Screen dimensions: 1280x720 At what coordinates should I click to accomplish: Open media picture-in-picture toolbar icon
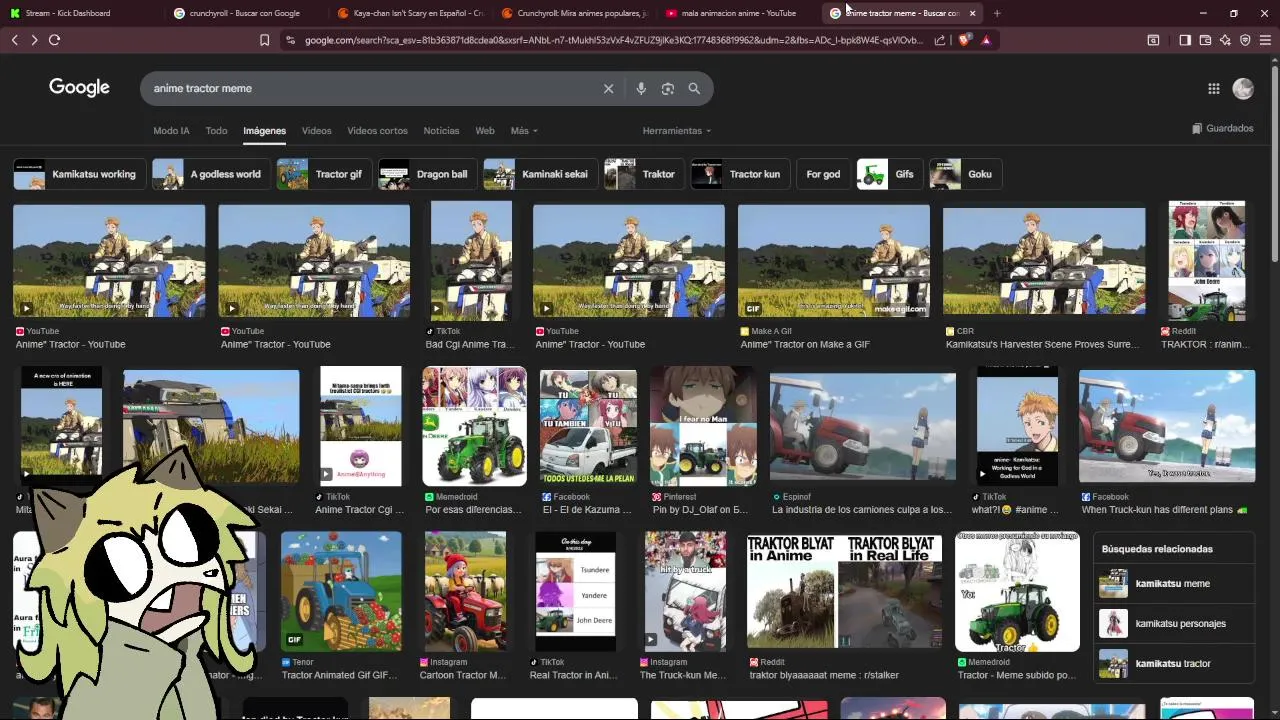(1153, 40)
